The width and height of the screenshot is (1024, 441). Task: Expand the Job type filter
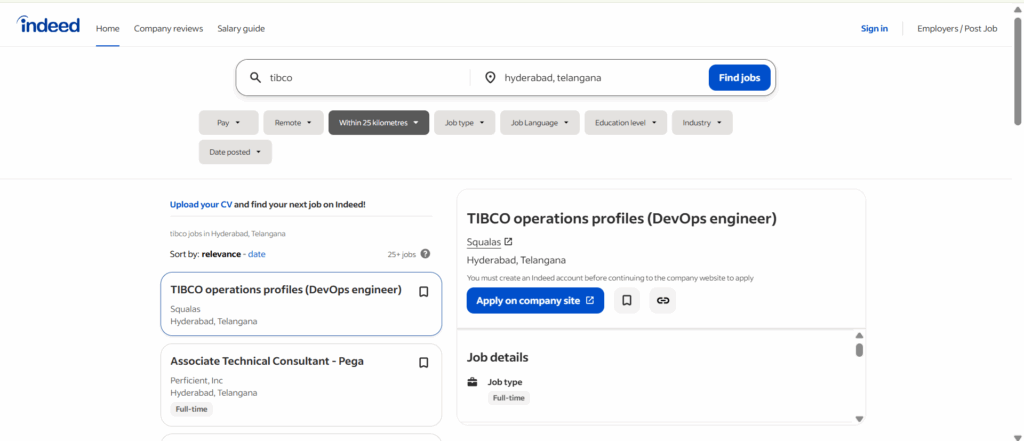pos(464,123)
